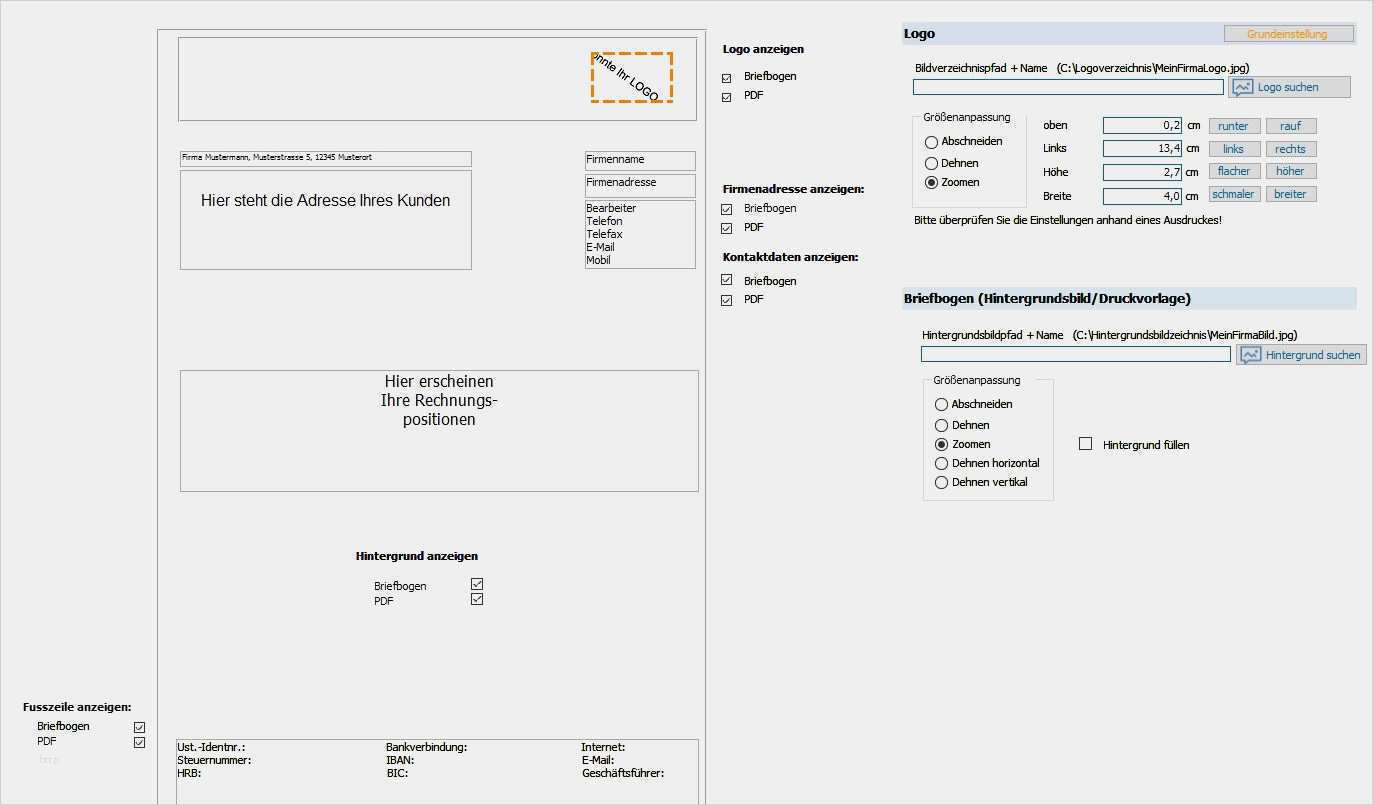
Task: Click the Breite value input field
Action: pos(1142,196)
